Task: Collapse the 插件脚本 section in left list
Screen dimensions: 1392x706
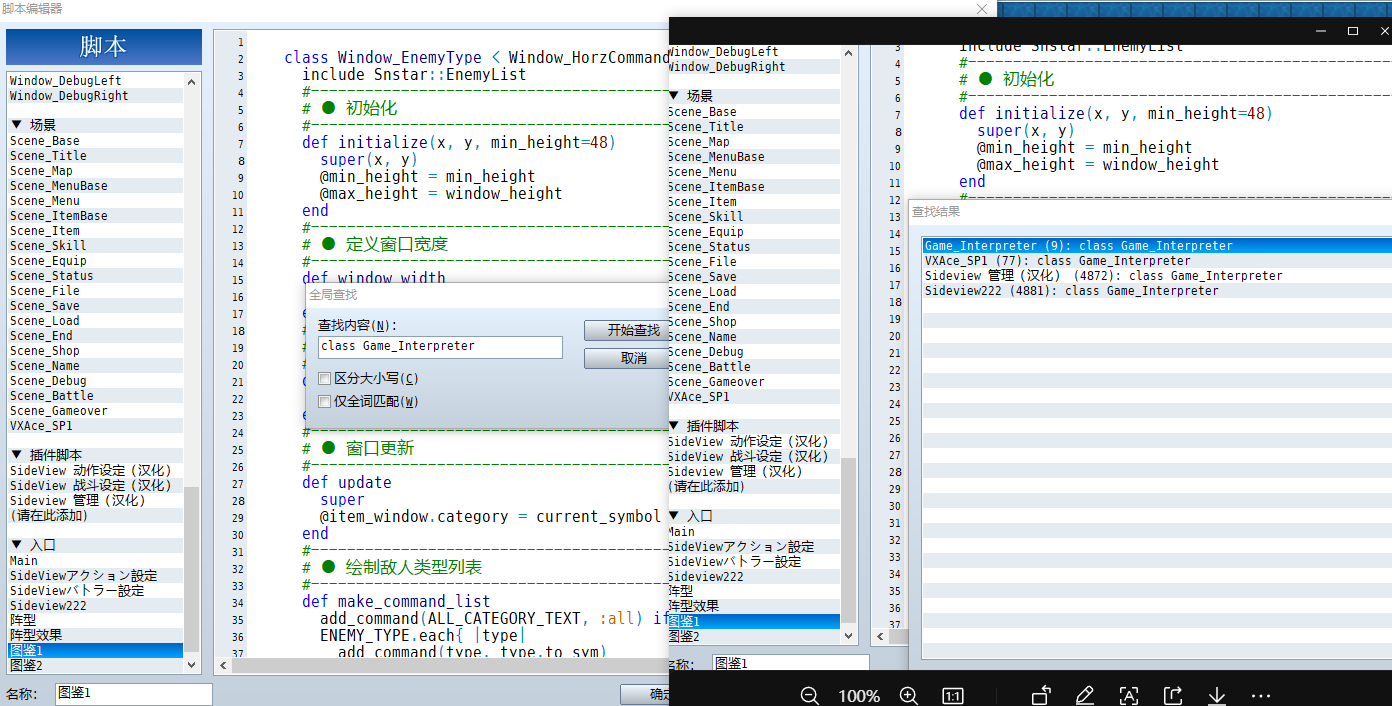Action: [16, 456]
